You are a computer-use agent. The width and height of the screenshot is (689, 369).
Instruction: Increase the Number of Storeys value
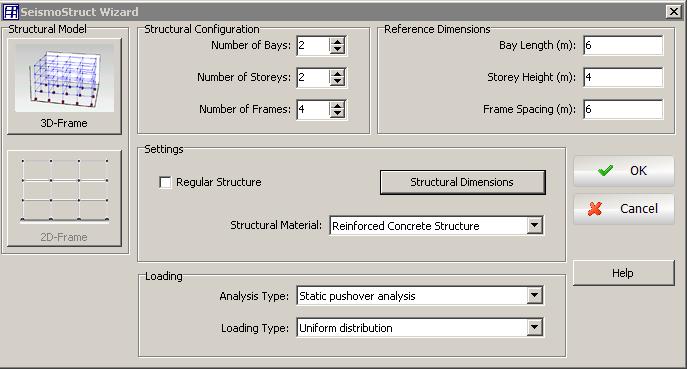pyautogui.click(x=337, y=73)
